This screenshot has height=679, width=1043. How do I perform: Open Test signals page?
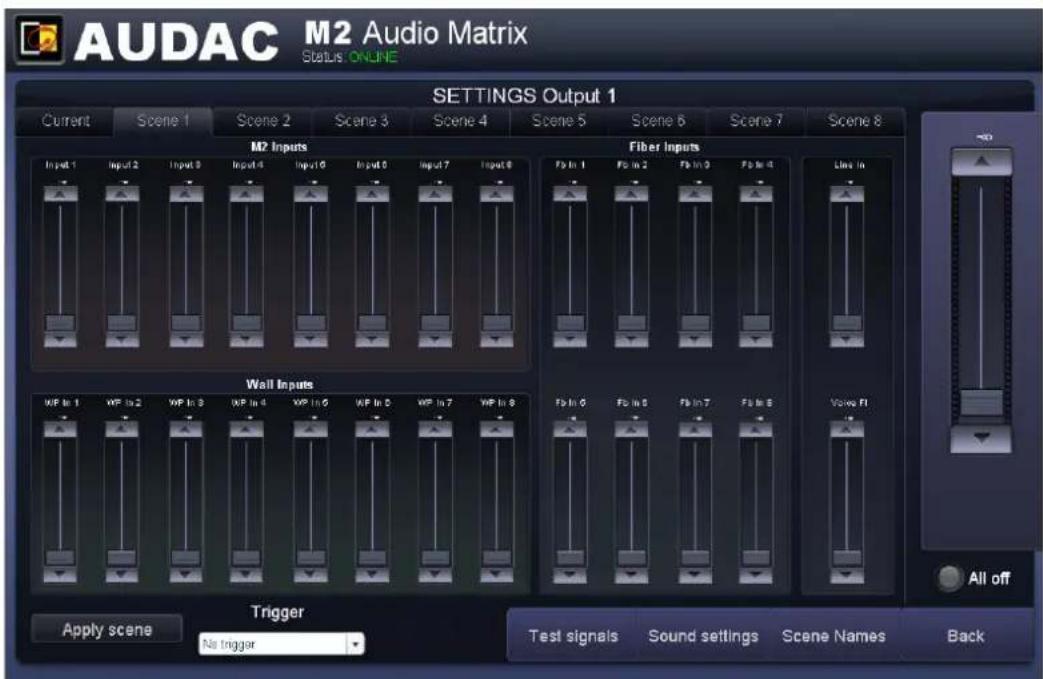[573, 636]
